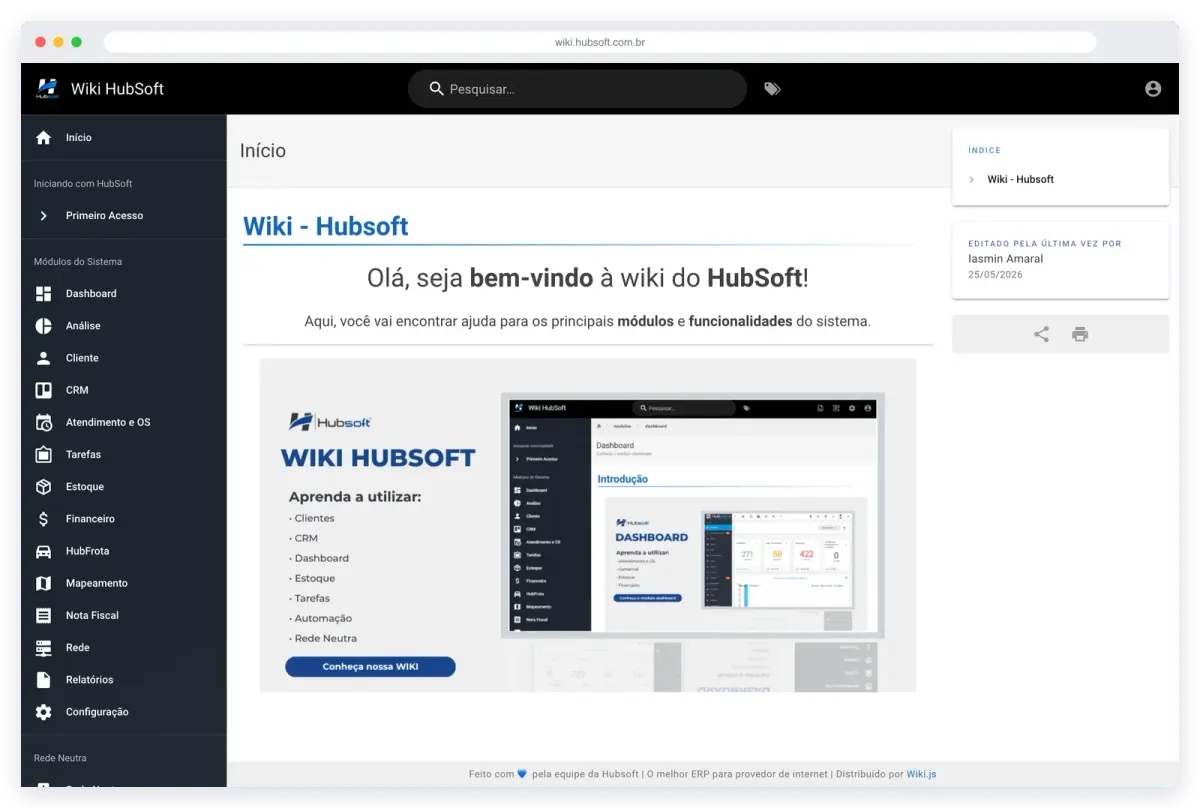Click the Financeiro dollar icon
The image size is (1200, 808).
tap(43, 519)
